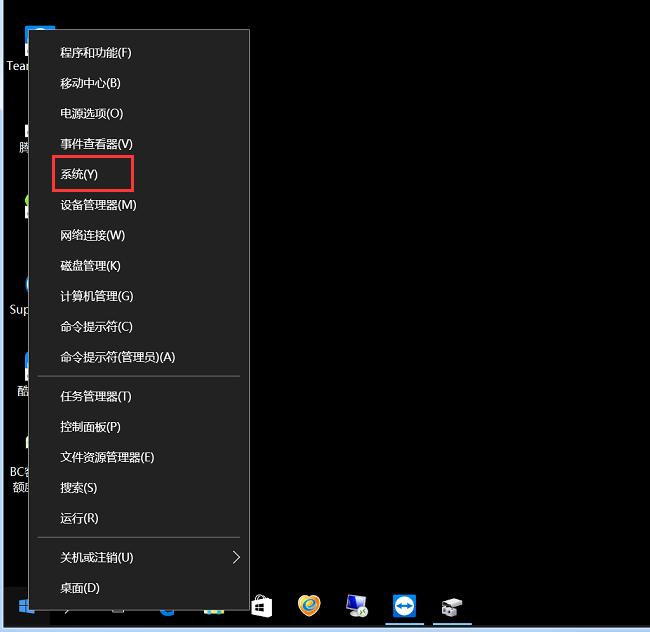Launch 计算机管理(G)
This screenshot has width=650, height=632.
point(139,296)
